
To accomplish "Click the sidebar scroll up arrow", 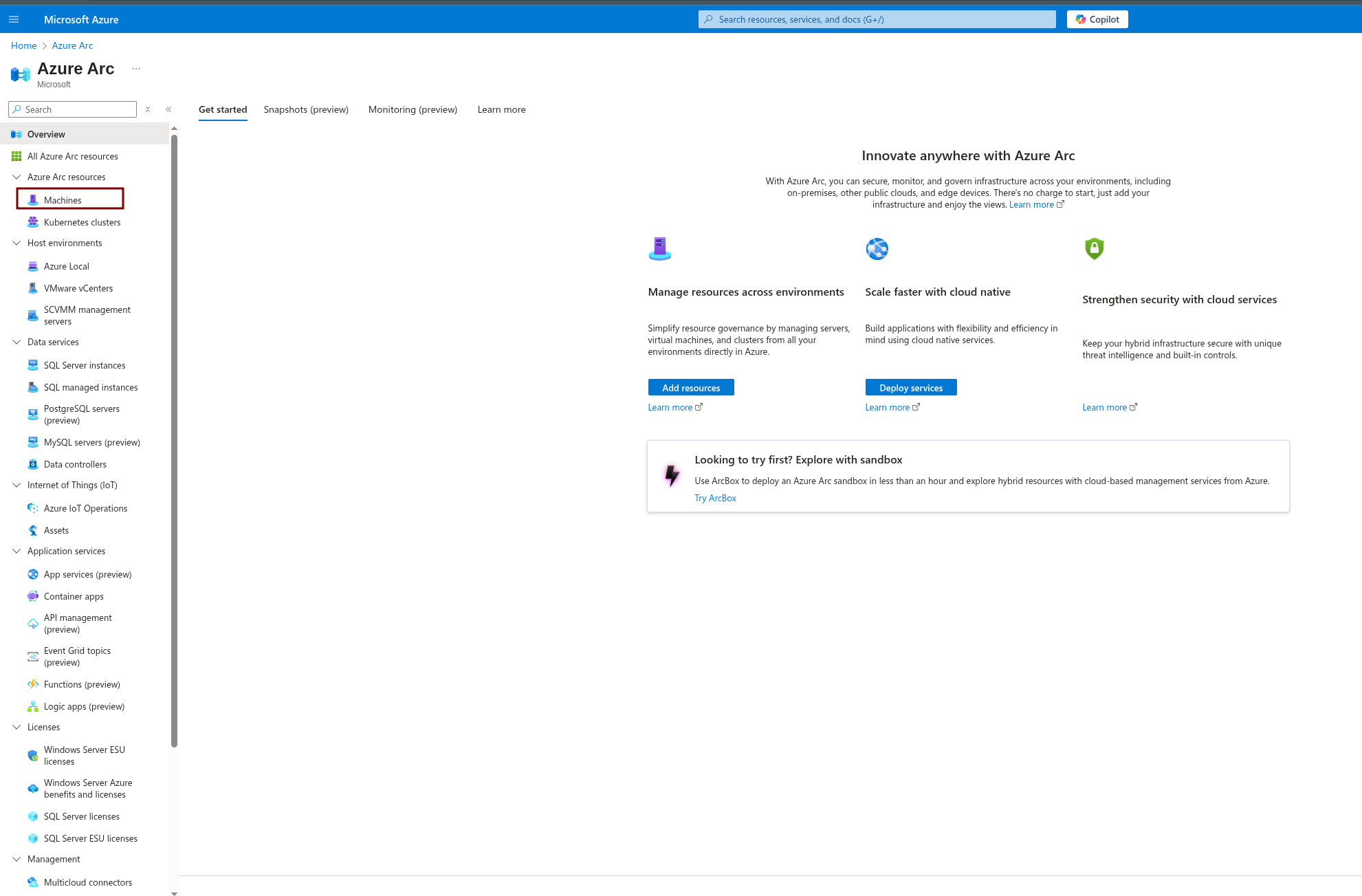I will click(x=174, y=128).
